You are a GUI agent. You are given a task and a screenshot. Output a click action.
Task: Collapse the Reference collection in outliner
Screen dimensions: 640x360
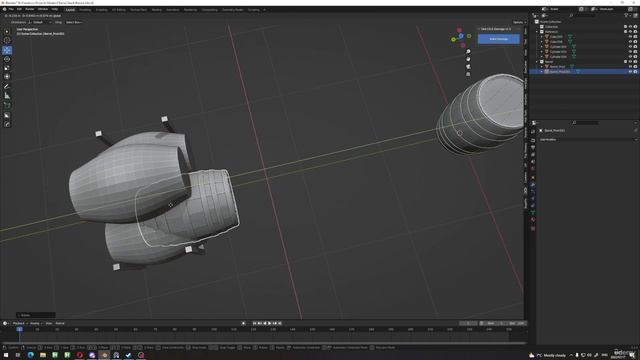point(537,31)
